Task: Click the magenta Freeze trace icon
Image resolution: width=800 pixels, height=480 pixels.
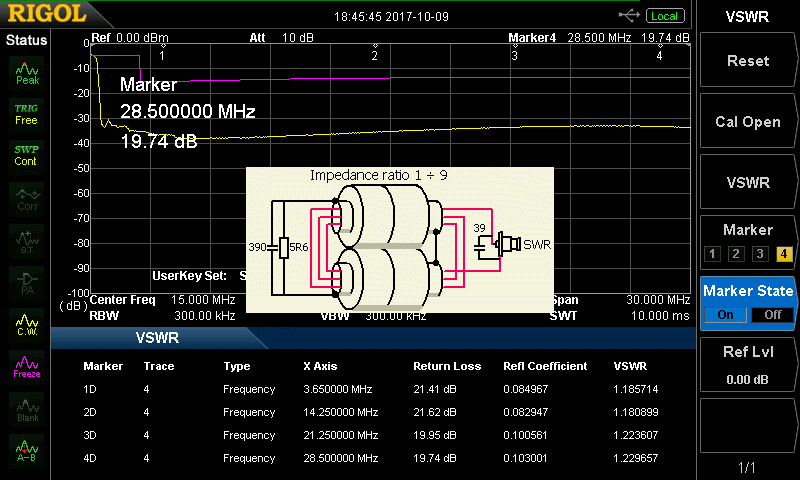Action: pyautogui.click(x=27, y=364)
